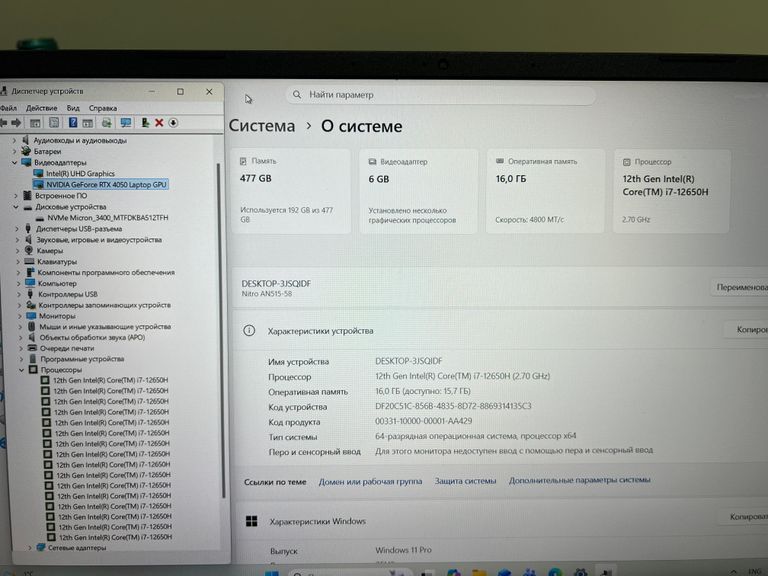The image size is (768, 576).
Task: Click the device ID value DF20C51C-856B-4835
Action: (453, 406)
